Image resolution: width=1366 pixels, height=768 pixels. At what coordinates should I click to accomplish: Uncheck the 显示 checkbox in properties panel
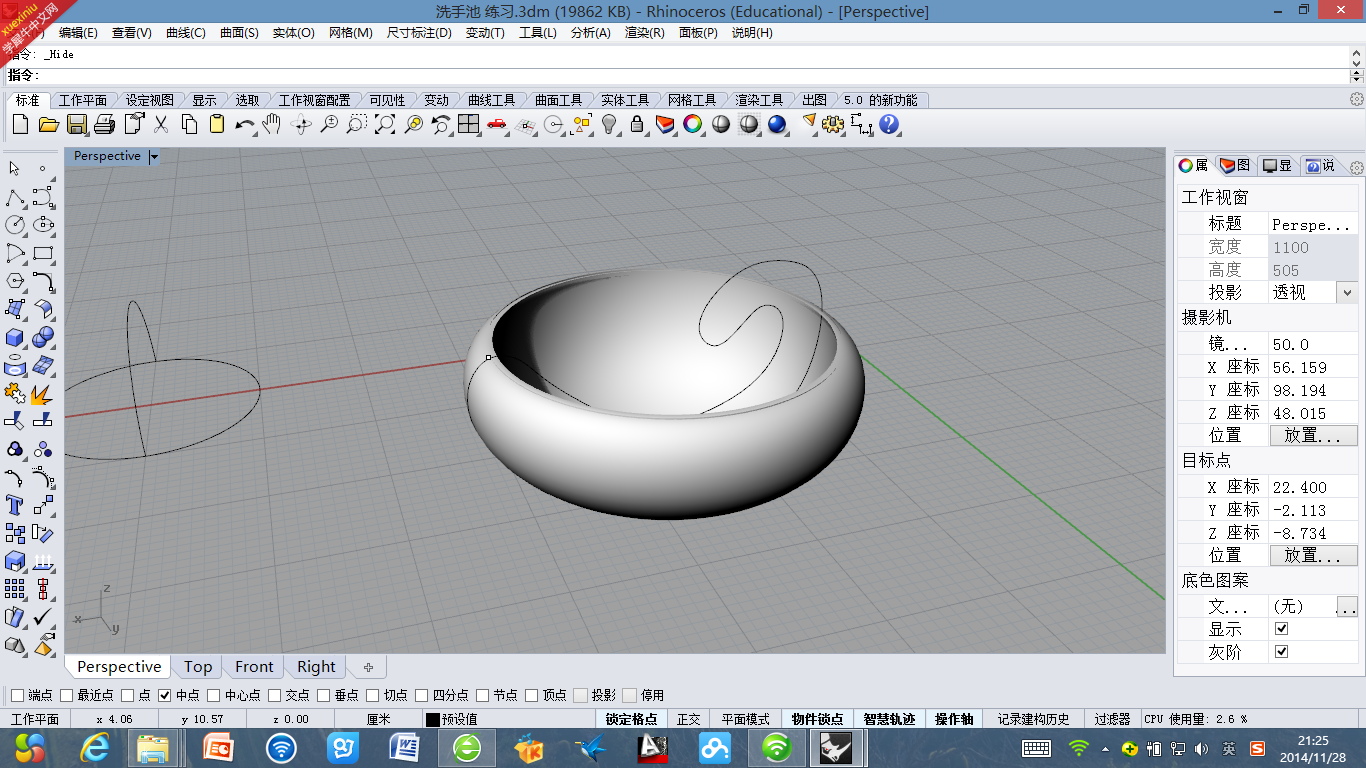coord(1282,629)
